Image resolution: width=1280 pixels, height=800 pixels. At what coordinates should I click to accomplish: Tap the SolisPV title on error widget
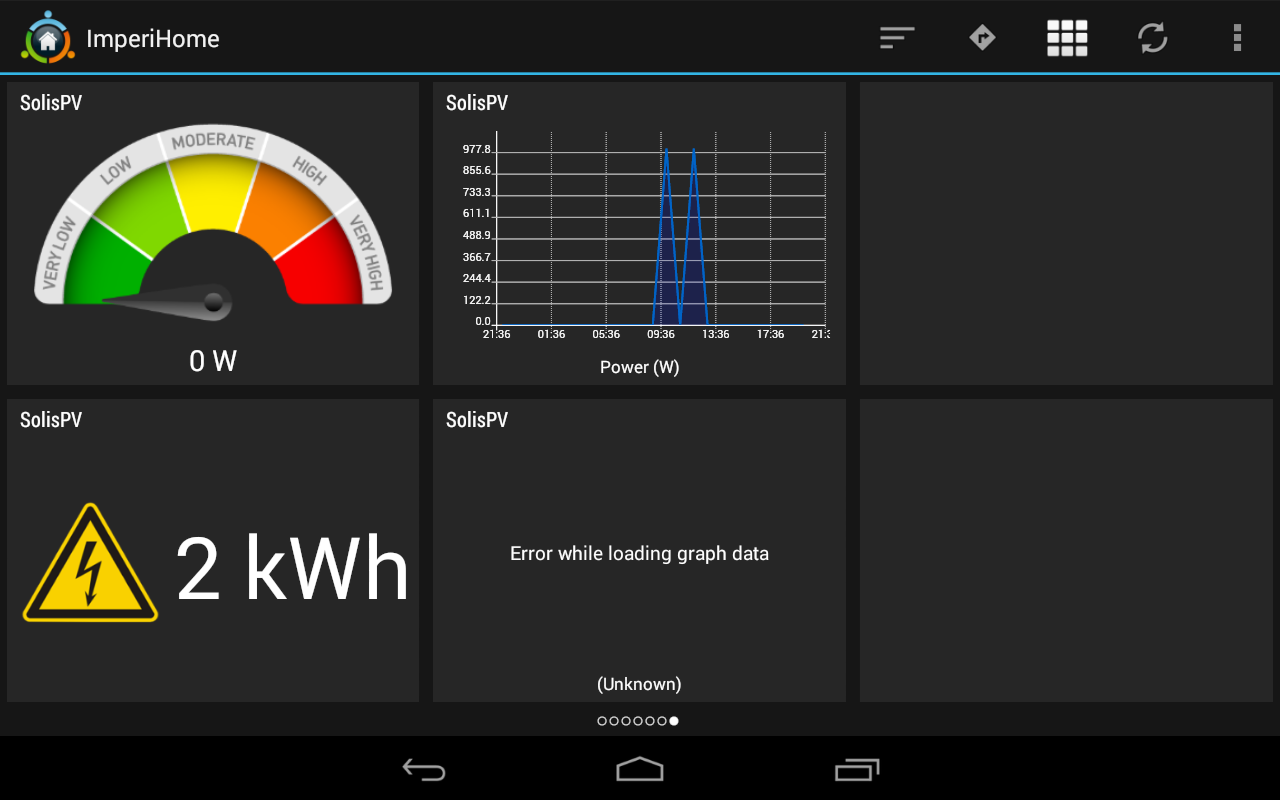click(477, 420)
